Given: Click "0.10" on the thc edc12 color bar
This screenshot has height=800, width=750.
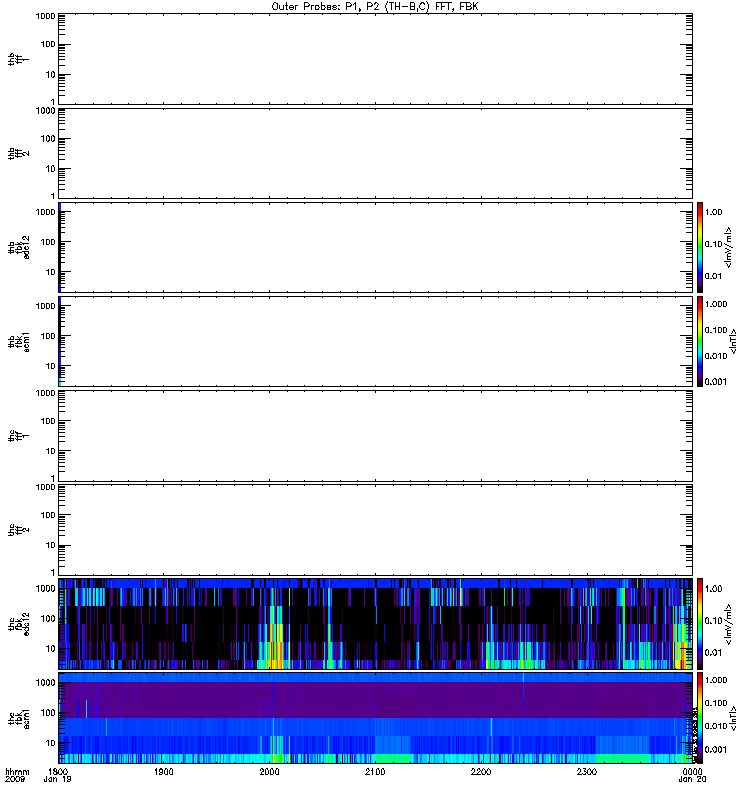Looking at the screenshot, I should click(713, 620).
